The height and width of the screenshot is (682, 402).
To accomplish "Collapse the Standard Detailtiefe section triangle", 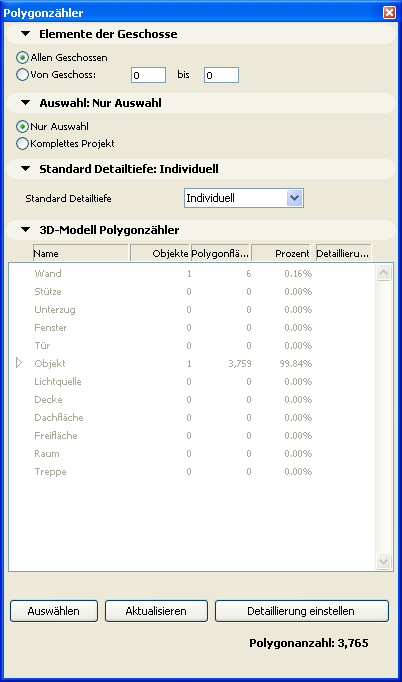I will click(26, 169).
